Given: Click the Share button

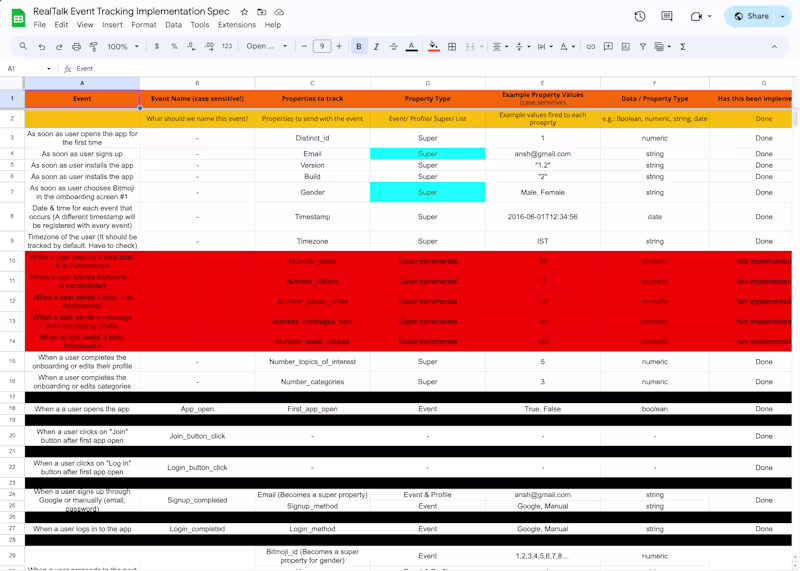Looking at the screenshot, I should coord(751,16).
